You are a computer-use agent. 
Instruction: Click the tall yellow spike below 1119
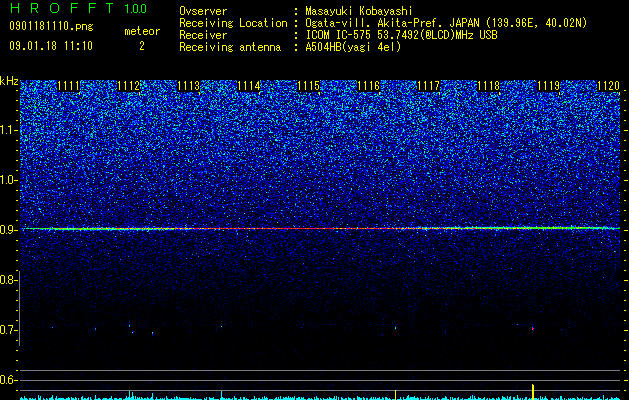click(x=533, y=392)
